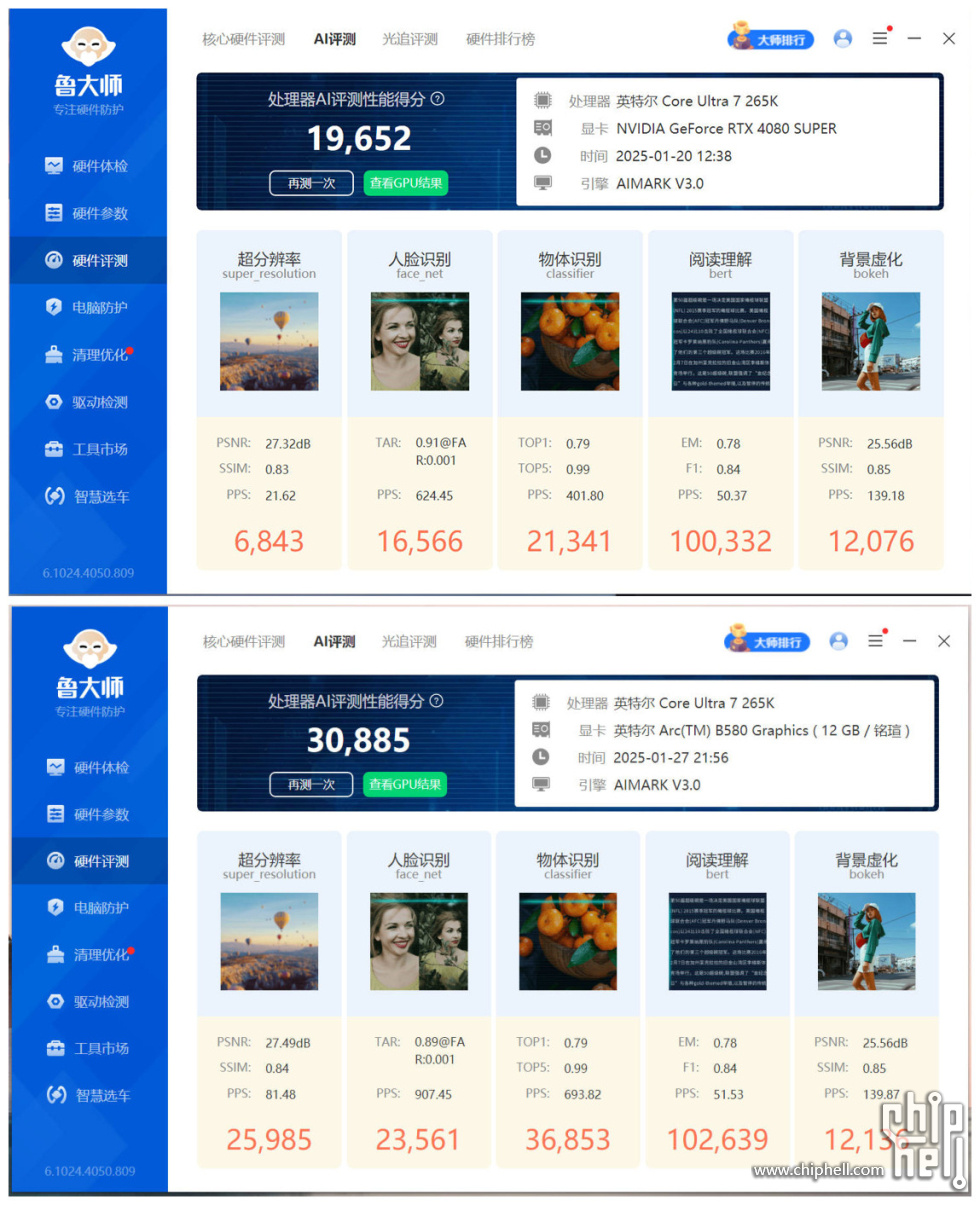Screen dimensions: 980x1205
Task: Open 电脑防护 in the bottom window sidebar
Action: point(89,907)
